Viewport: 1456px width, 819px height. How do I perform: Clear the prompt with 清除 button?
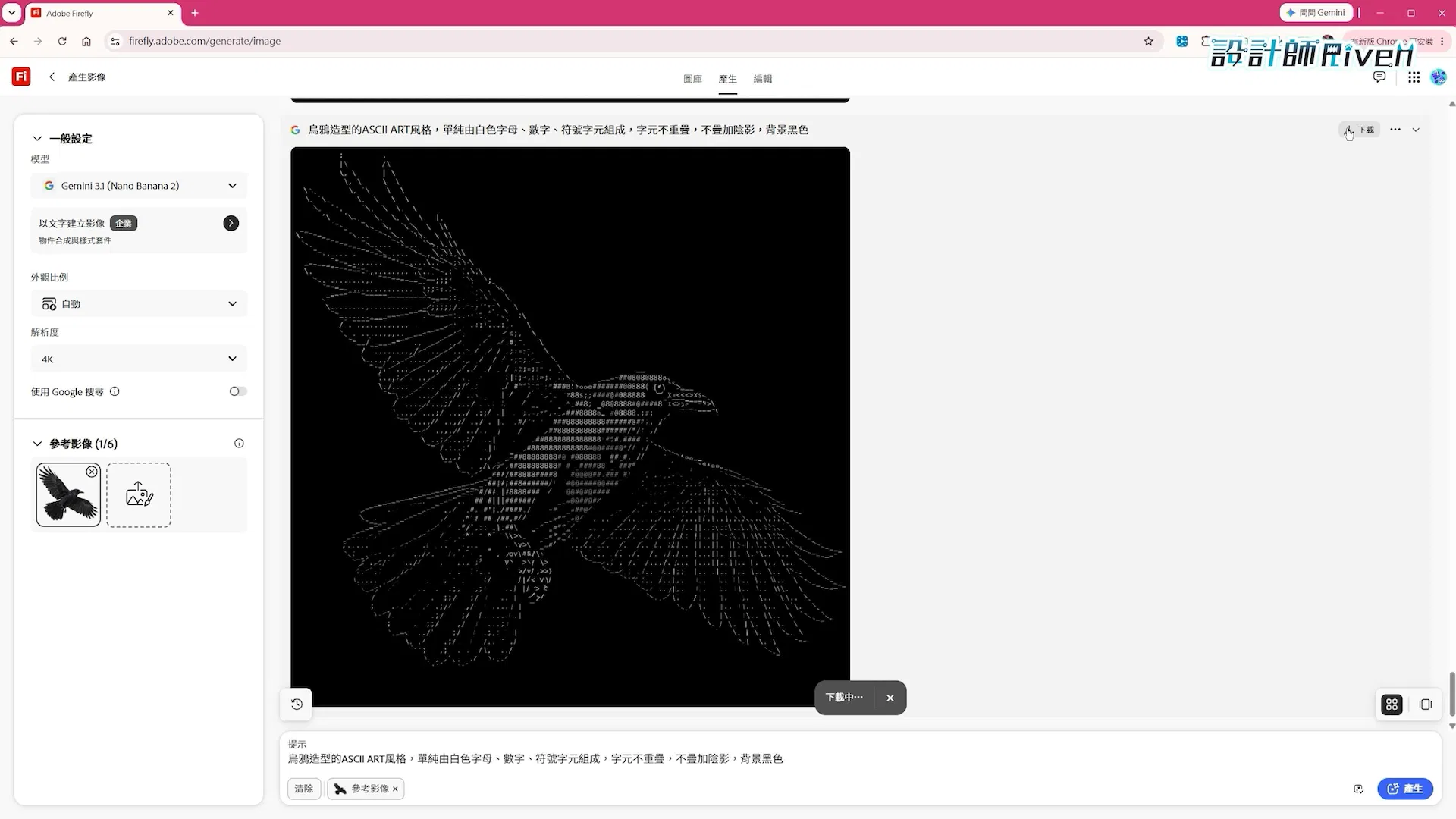(304, 789)
